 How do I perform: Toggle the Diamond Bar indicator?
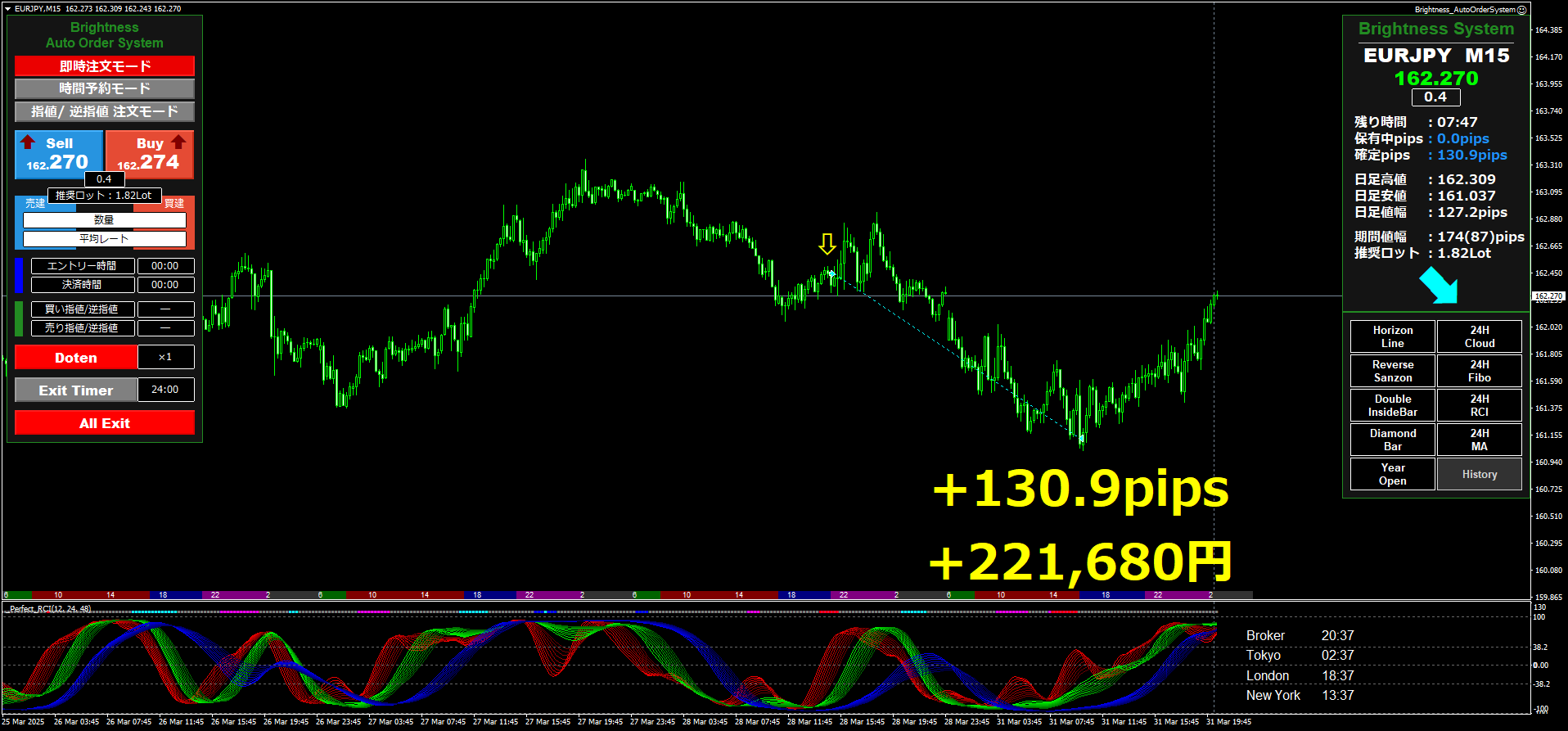pyautogui.click(x=1393, y=440)
